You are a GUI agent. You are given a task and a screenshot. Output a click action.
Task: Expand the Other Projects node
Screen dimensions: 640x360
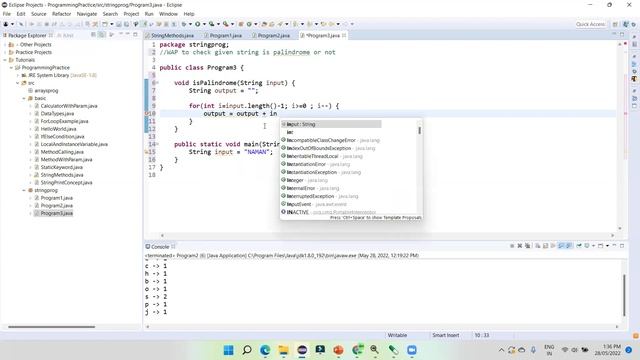[x=5, y=44]
